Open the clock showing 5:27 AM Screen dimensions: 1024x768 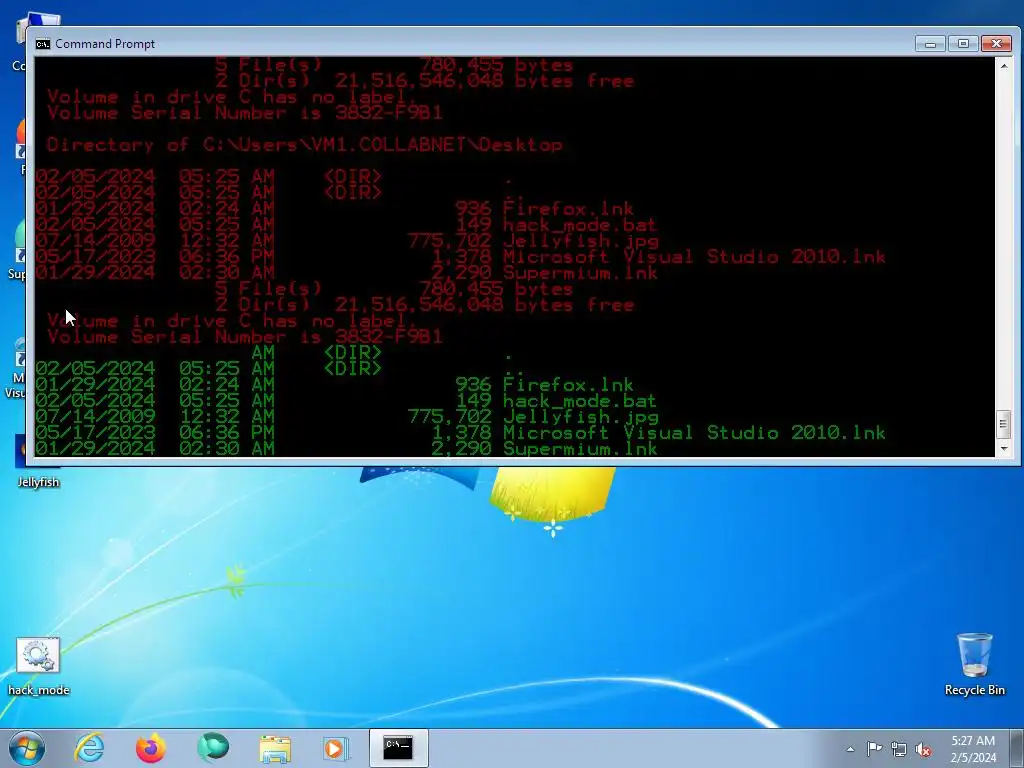[x=973, y=749]
